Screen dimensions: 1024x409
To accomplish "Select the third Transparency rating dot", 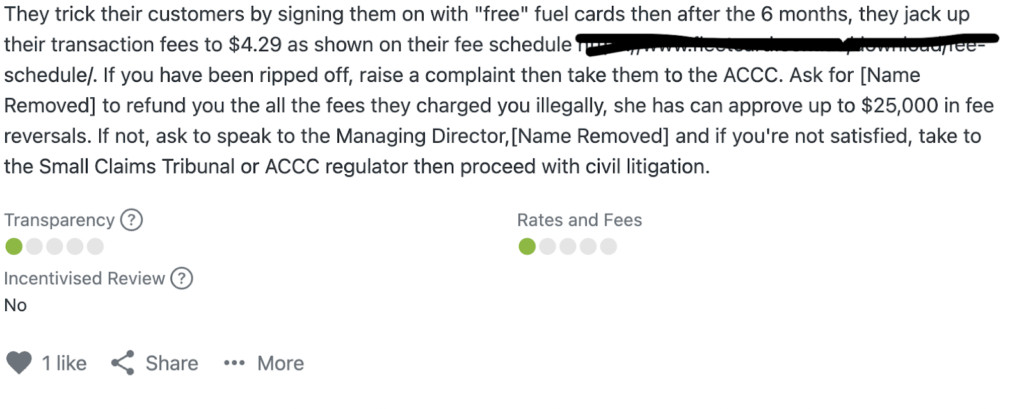I will pyautogui.click(x=55, y=246).
